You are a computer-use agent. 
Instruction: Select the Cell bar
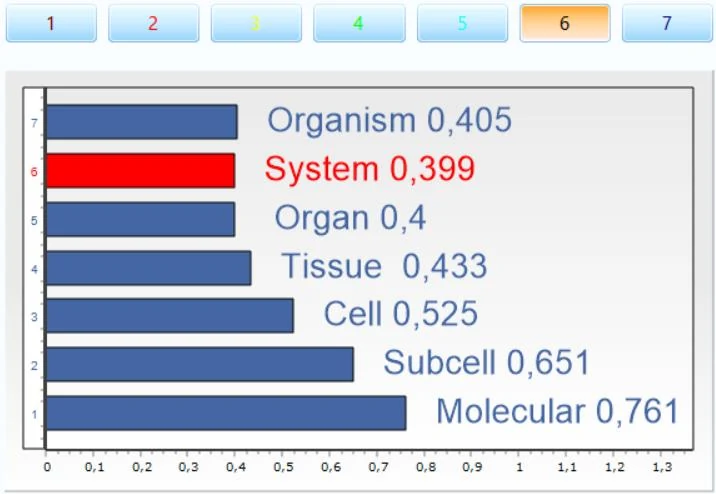[170, 316]
